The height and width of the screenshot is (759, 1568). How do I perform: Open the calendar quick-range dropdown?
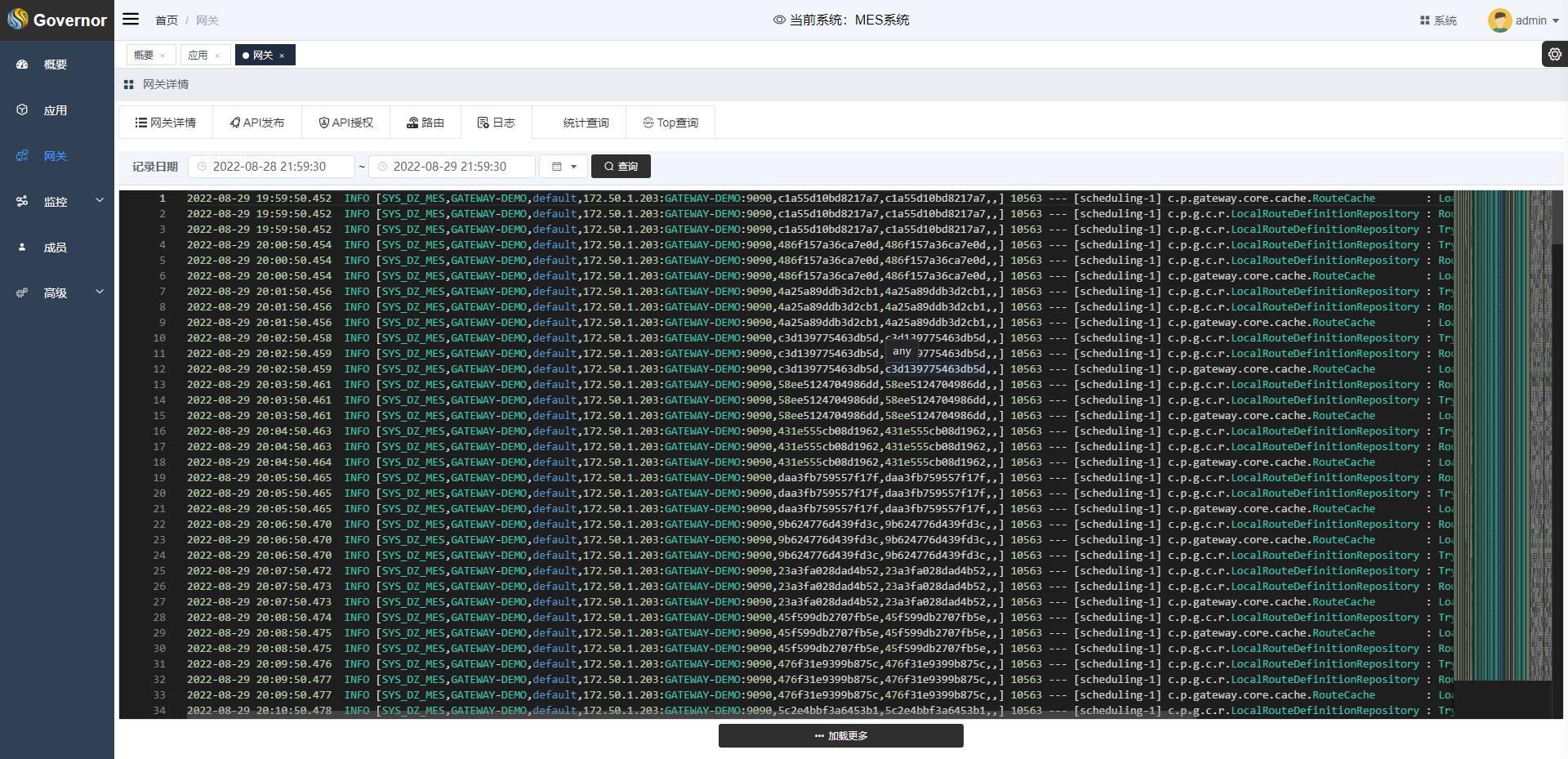(x=563, y=167)
